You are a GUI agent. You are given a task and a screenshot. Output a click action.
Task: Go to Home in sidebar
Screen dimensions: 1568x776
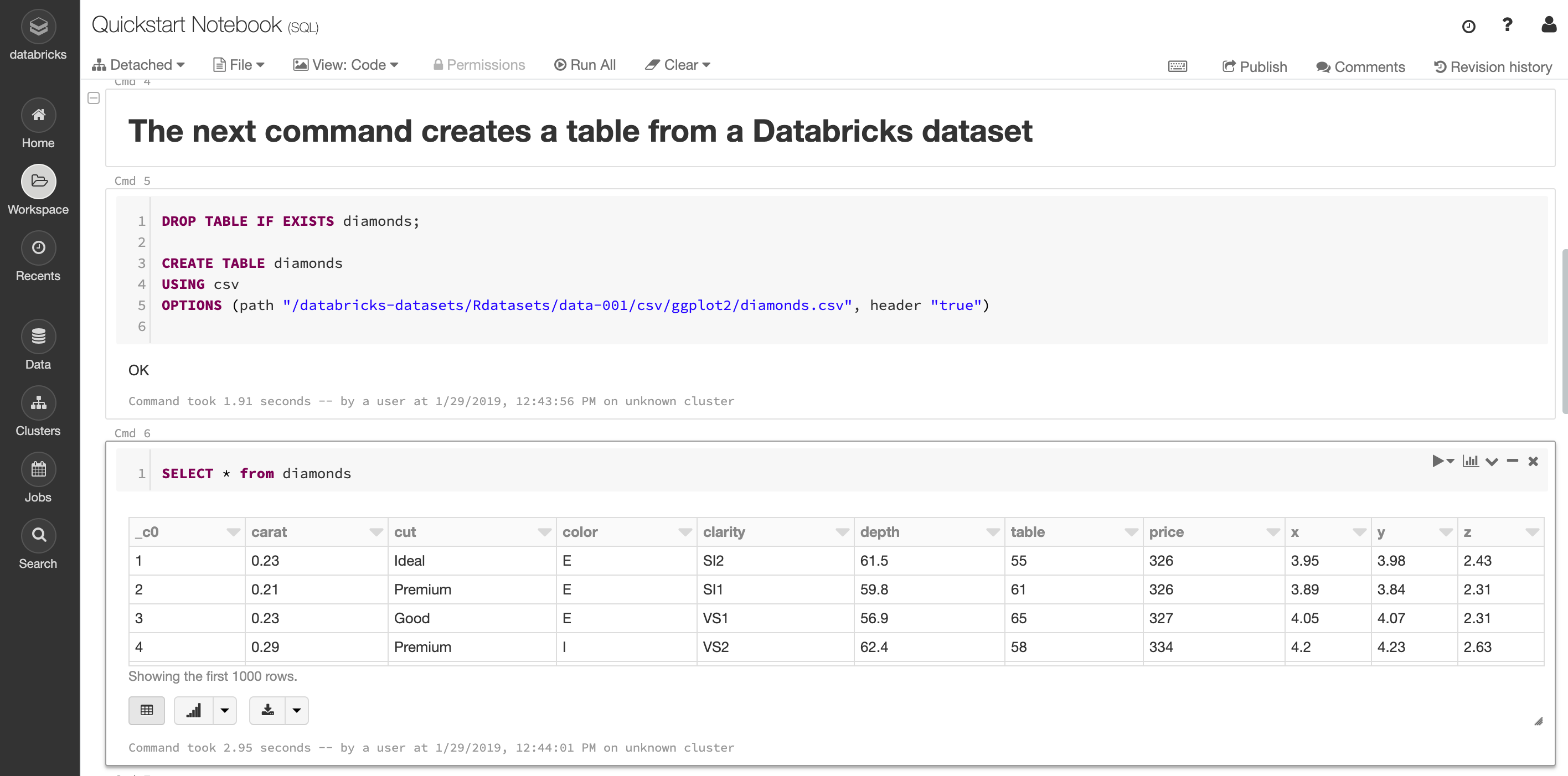pos(38,123)
